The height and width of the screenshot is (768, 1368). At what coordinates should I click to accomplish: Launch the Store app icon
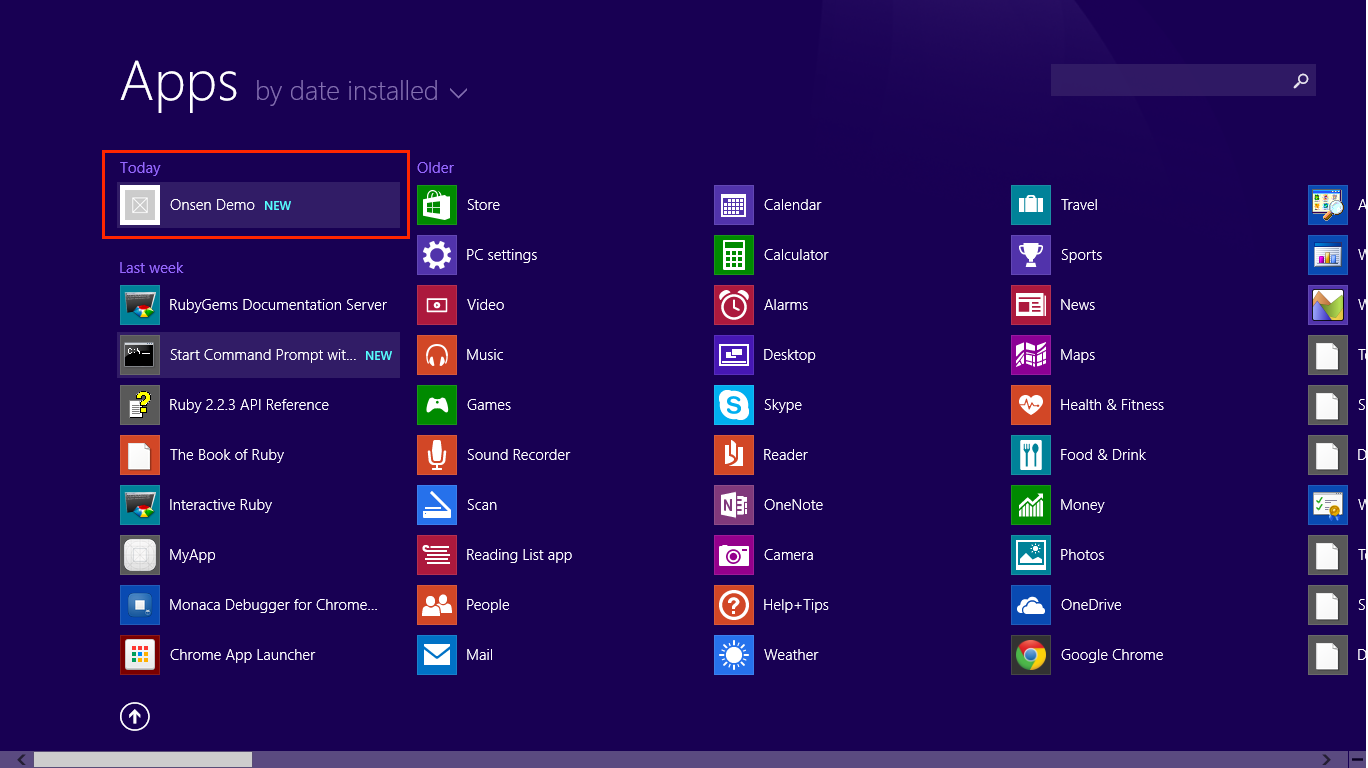click(437, 205)
